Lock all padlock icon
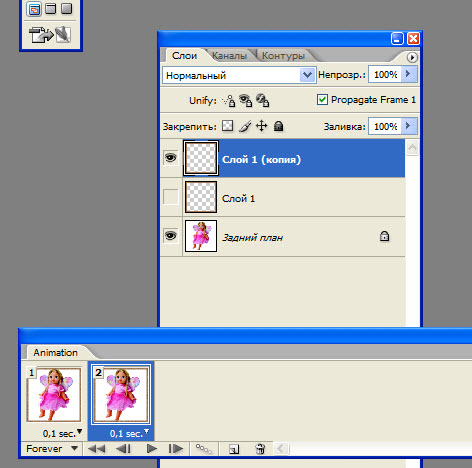 click(x=278, y=126)
